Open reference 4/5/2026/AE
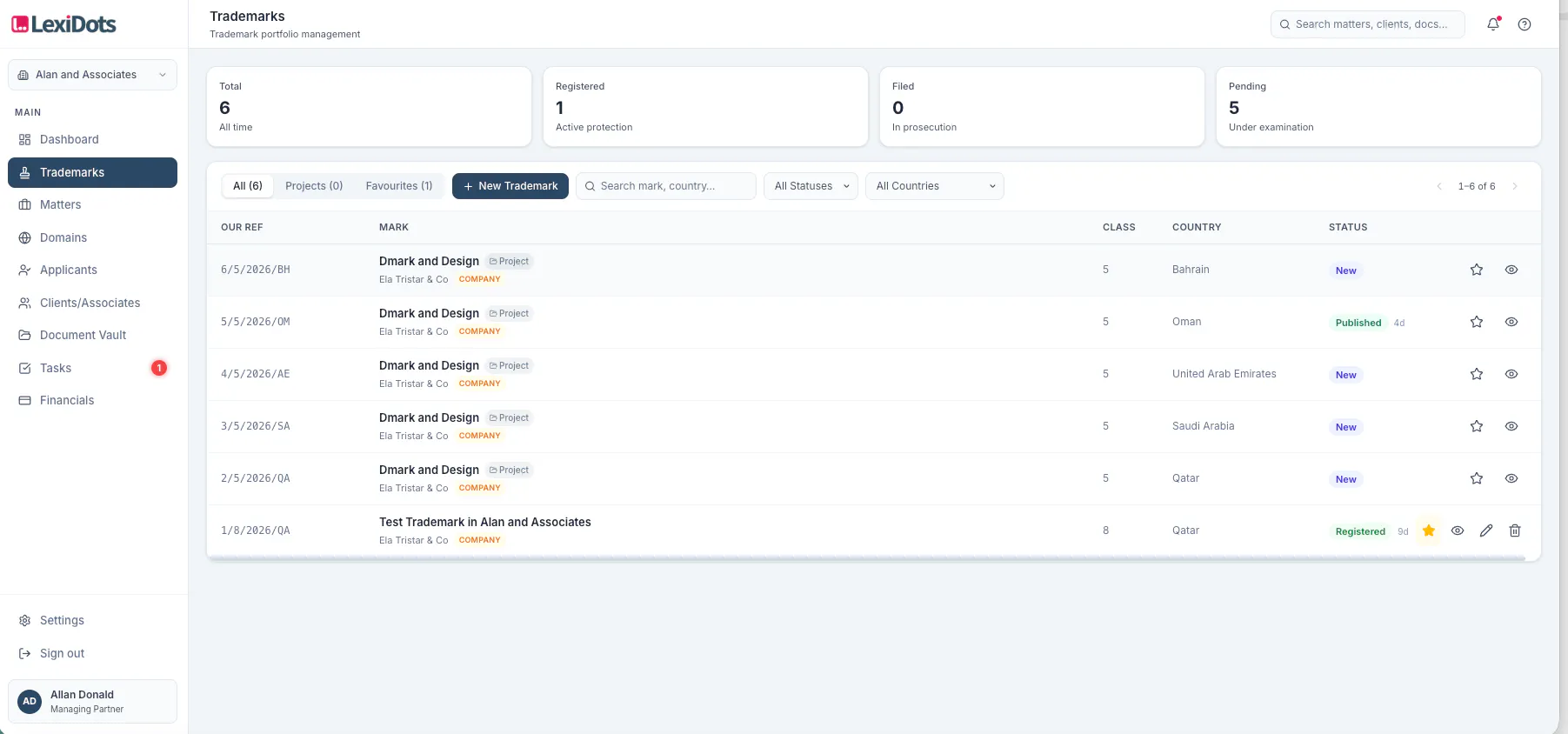The height and width of the screenshot is (734, 1568). point(256,374)
